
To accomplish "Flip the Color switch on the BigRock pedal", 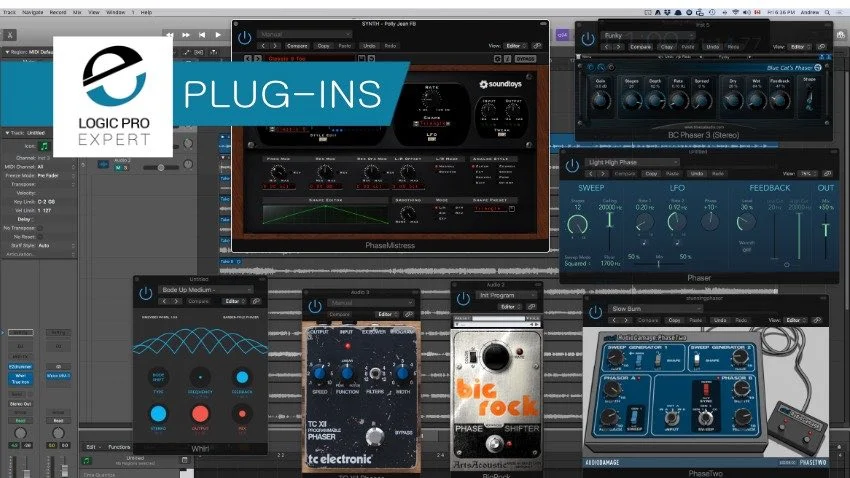I will (472, 357).
